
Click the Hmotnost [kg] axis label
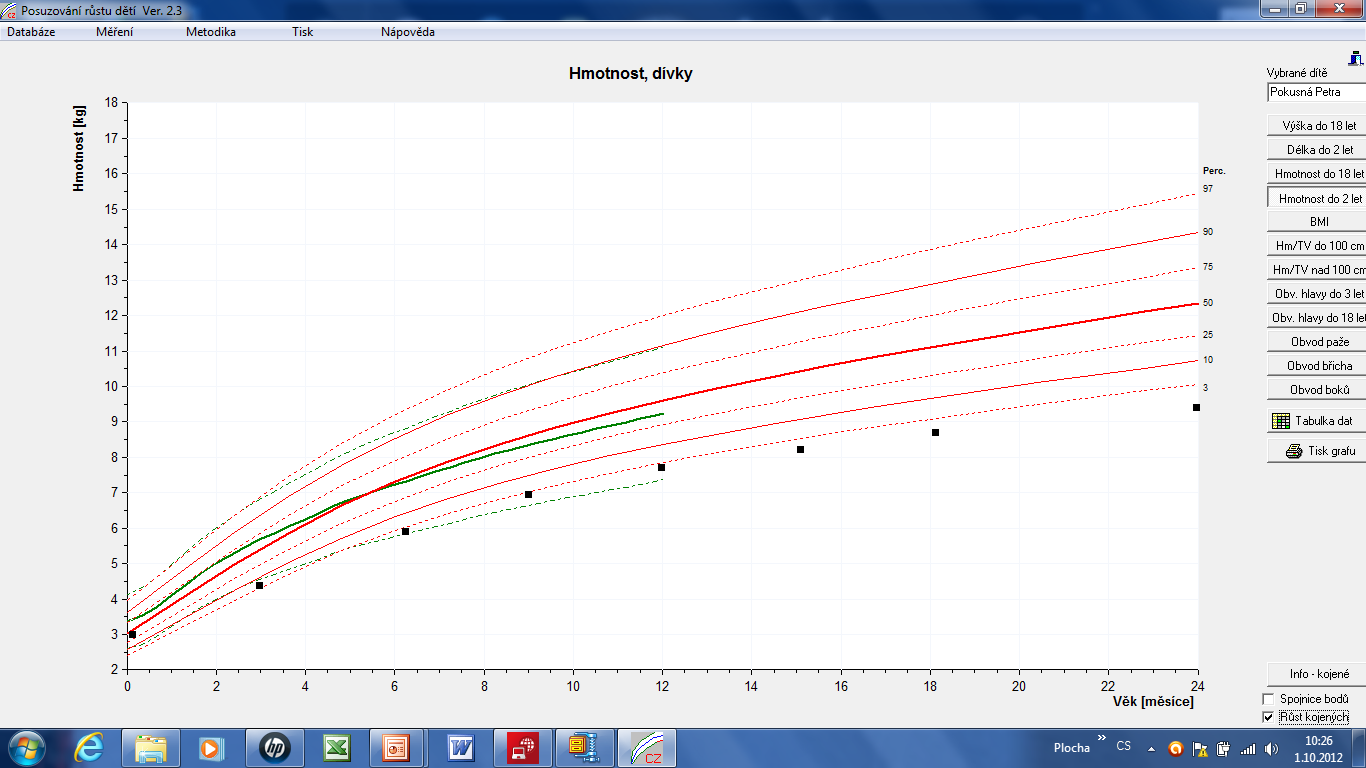(80, 147)
